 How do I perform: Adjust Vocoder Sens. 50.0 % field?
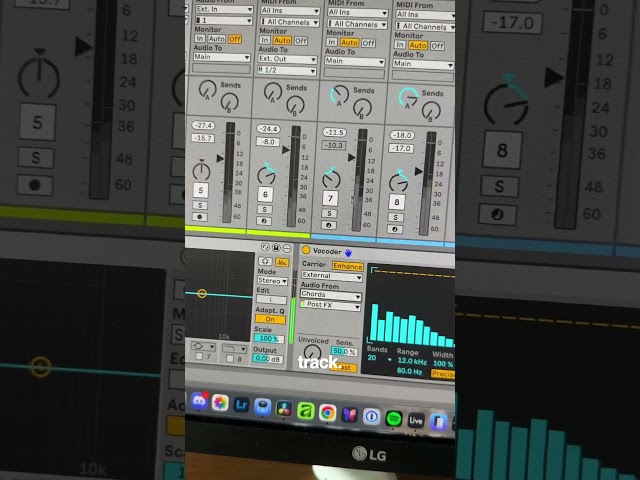coord(344,352)
